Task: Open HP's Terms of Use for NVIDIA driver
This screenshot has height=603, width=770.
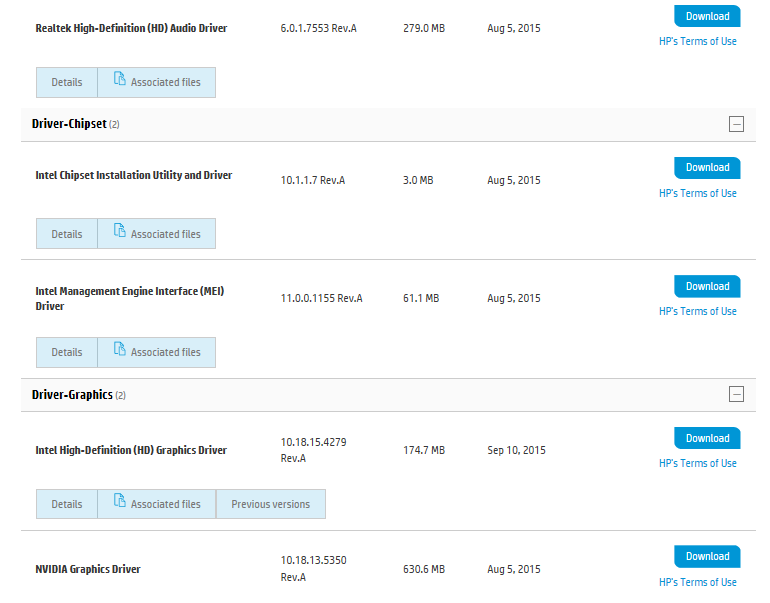Action: coord(697,582)
